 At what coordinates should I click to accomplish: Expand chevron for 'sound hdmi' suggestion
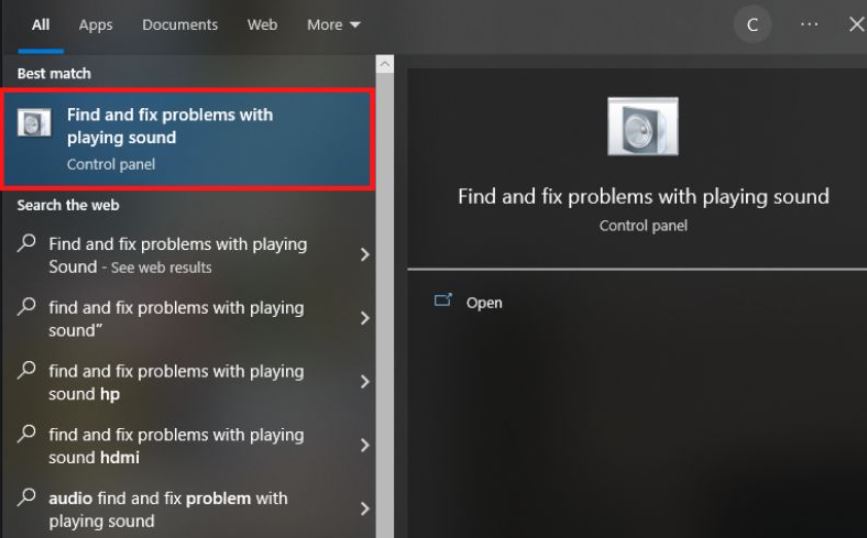click(364, 445)
